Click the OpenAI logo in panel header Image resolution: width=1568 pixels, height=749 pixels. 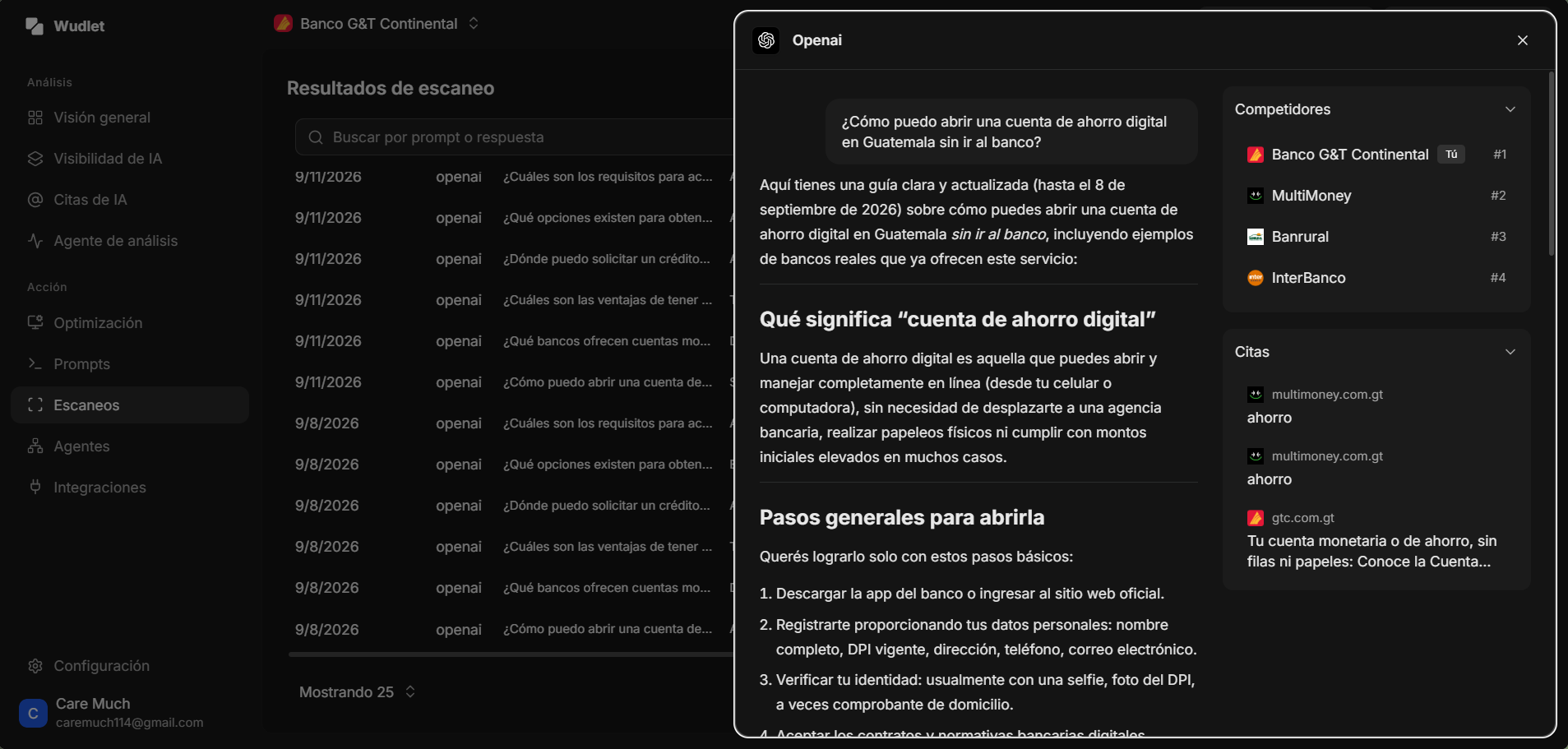coord(766,40)
